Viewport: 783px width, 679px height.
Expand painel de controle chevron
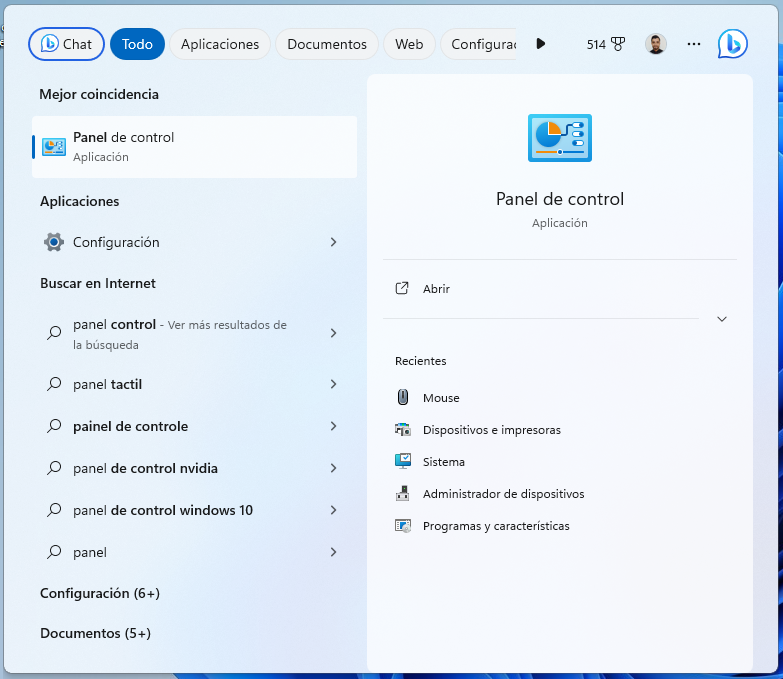(x=334, y=426)
